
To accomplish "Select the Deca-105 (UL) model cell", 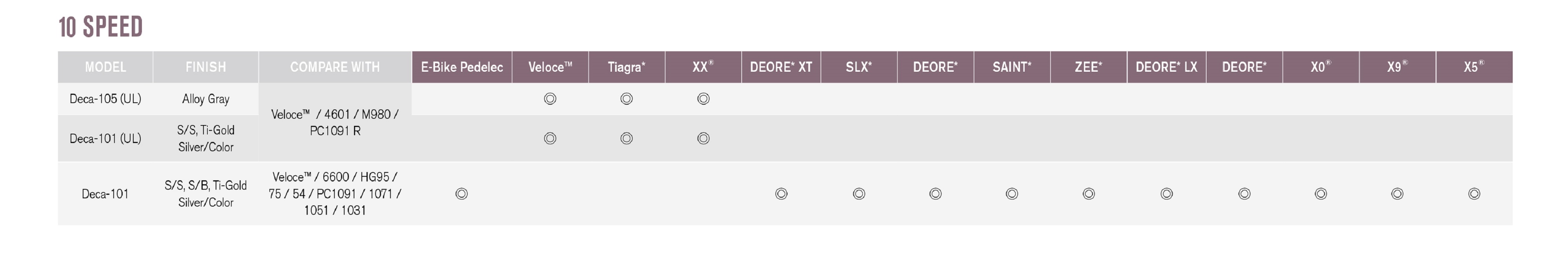I will click(105, 99).
